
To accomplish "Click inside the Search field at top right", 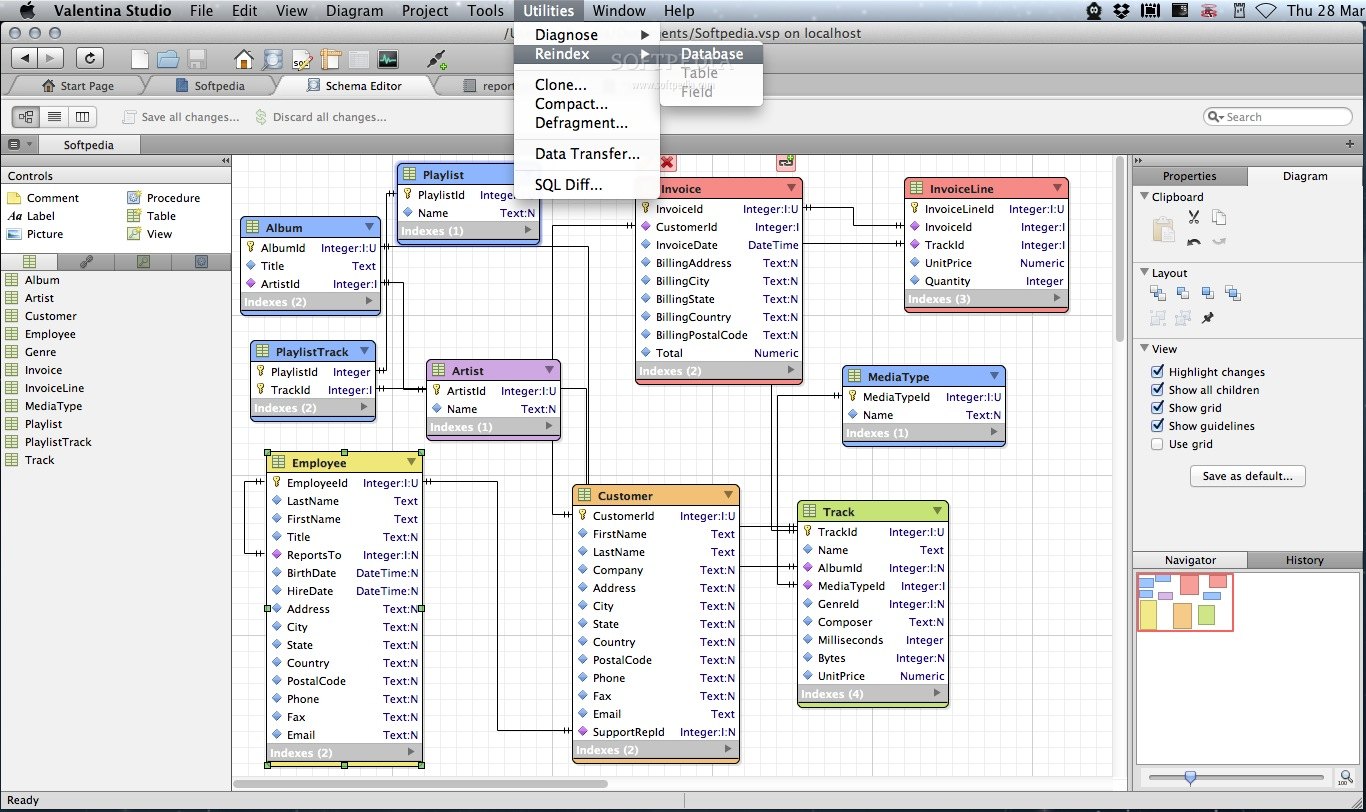I will [x=1280, y=116].
